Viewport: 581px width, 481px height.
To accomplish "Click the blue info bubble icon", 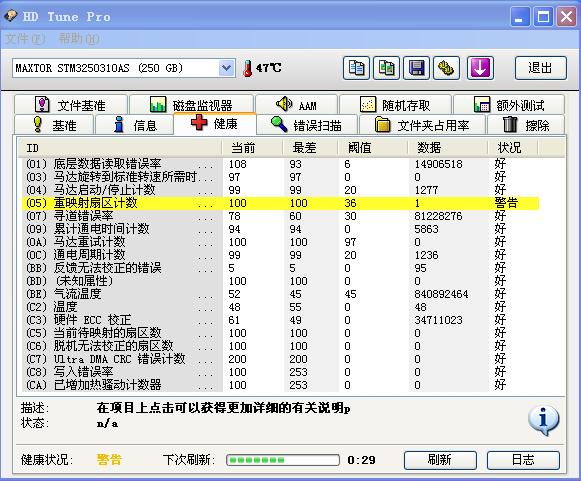I will click(x=544, y=420).
